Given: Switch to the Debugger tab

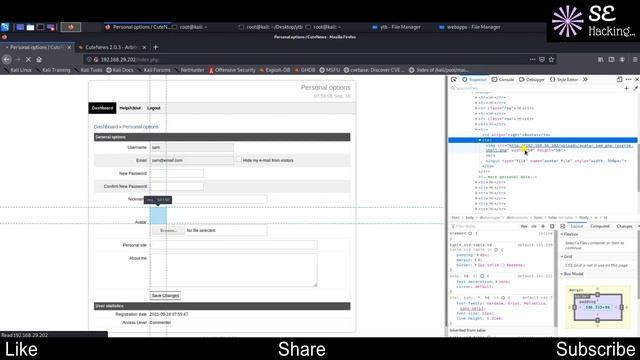Looking at the screenshot, I should (x=531, y=79).
